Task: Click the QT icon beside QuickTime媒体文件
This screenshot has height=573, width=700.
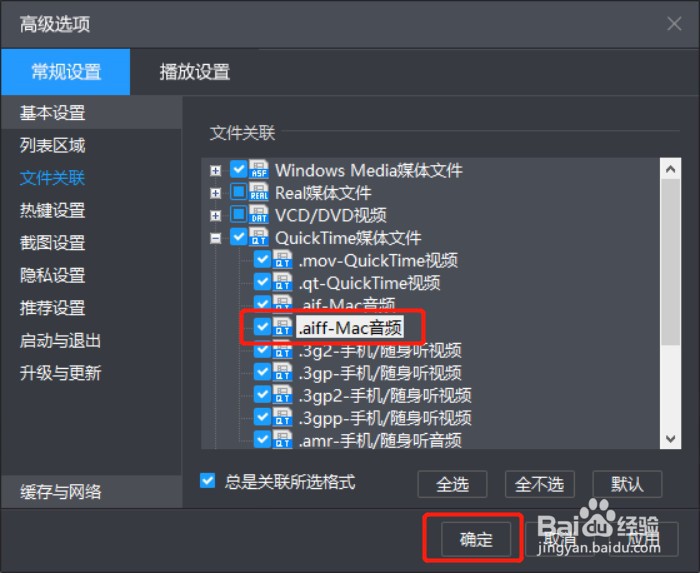Action: coord(259,237)
